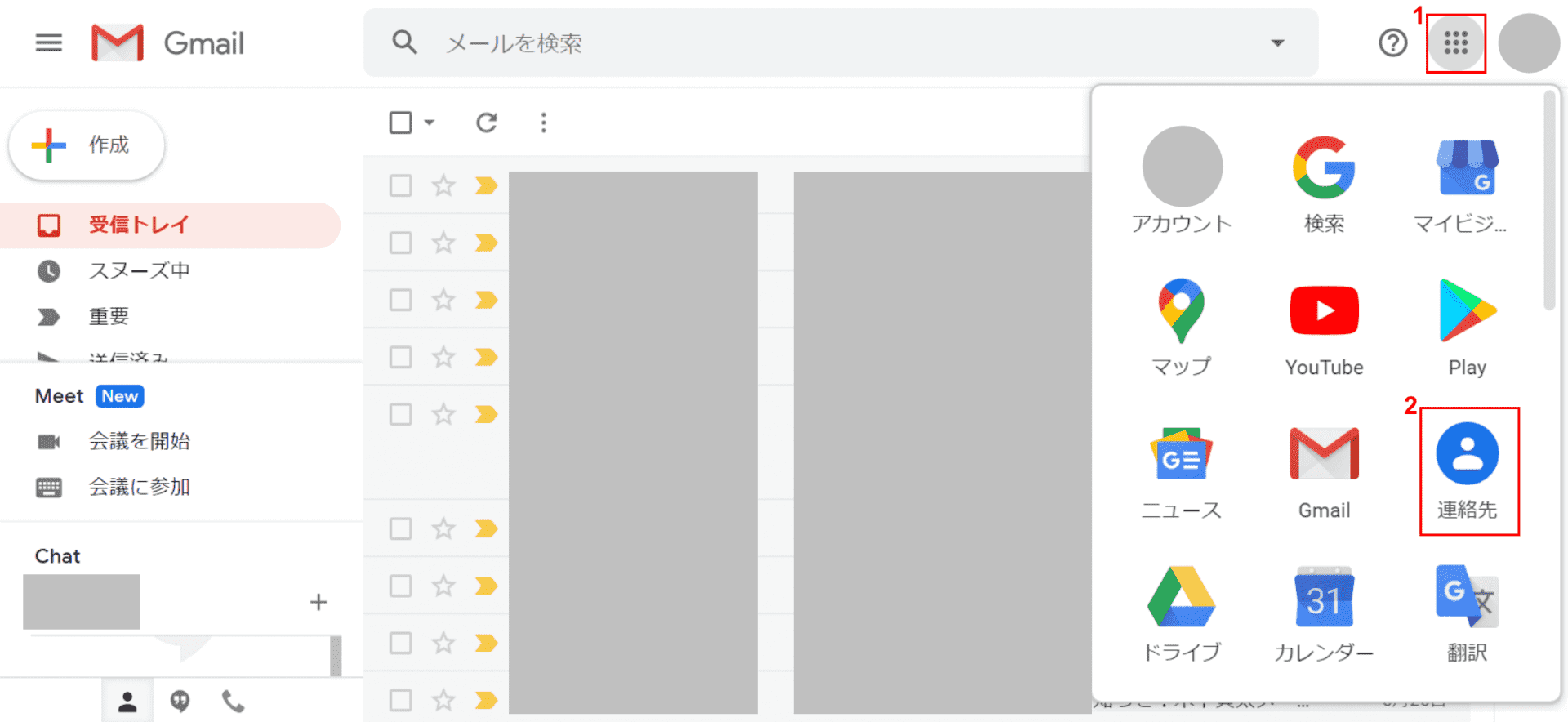Start a new chat with the plus icon

[318, 603]
